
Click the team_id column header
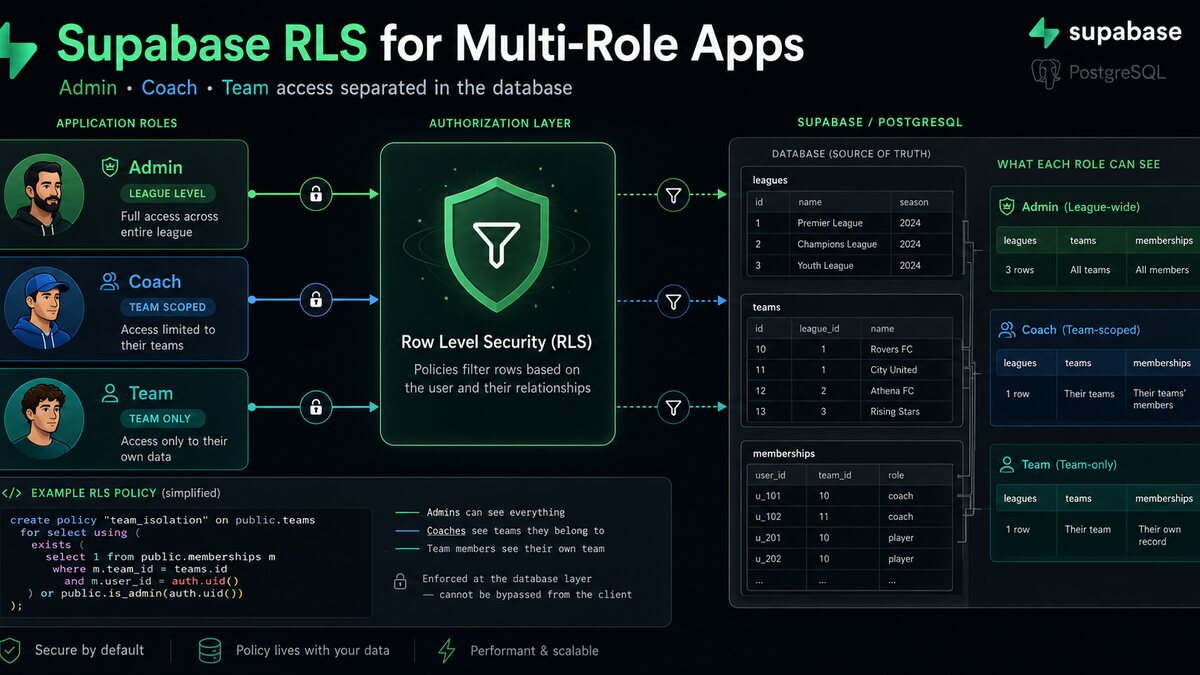pos(835,475)
